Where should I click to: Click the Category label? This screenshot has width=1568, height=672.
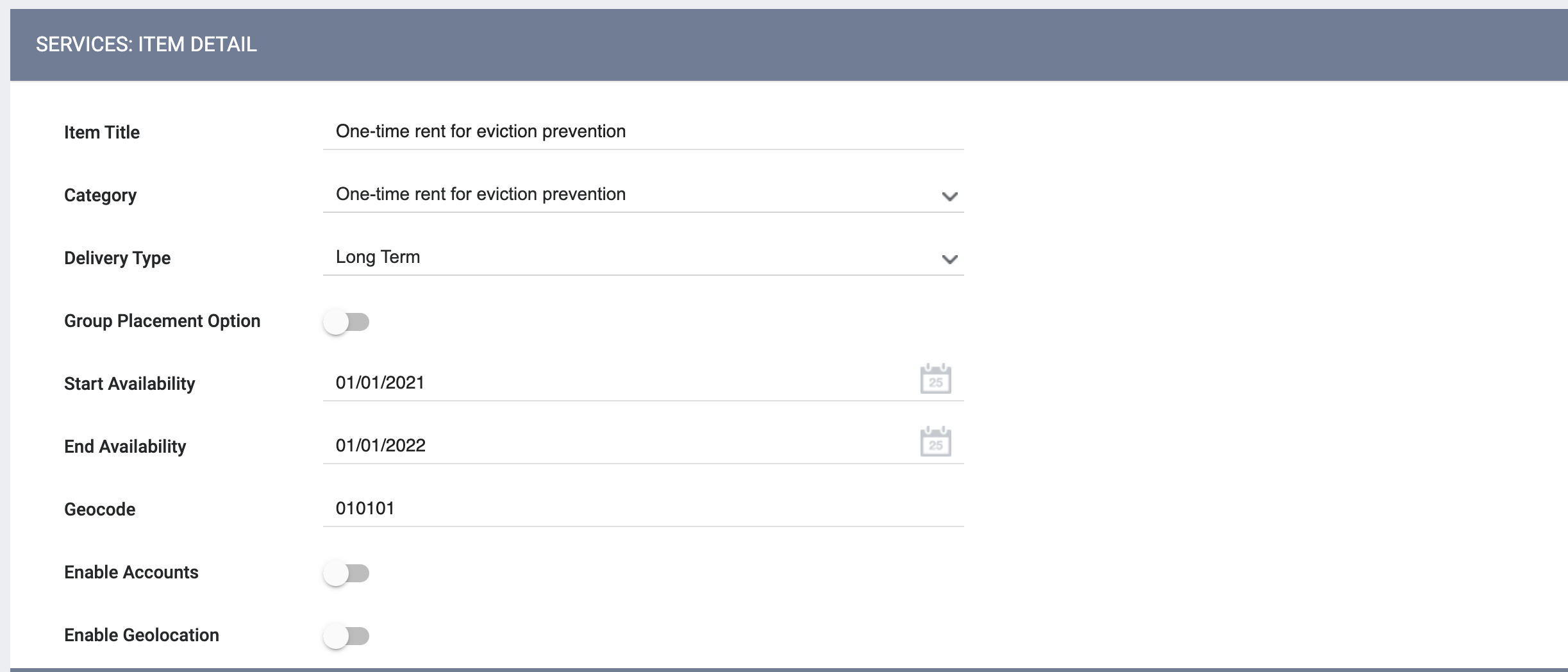tap(101, 195)
